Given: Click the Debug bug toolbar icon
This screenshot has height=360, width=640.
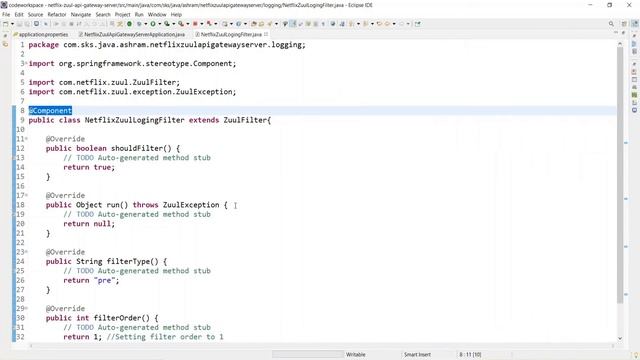Looking at the screenshot, I should point(139,24).
